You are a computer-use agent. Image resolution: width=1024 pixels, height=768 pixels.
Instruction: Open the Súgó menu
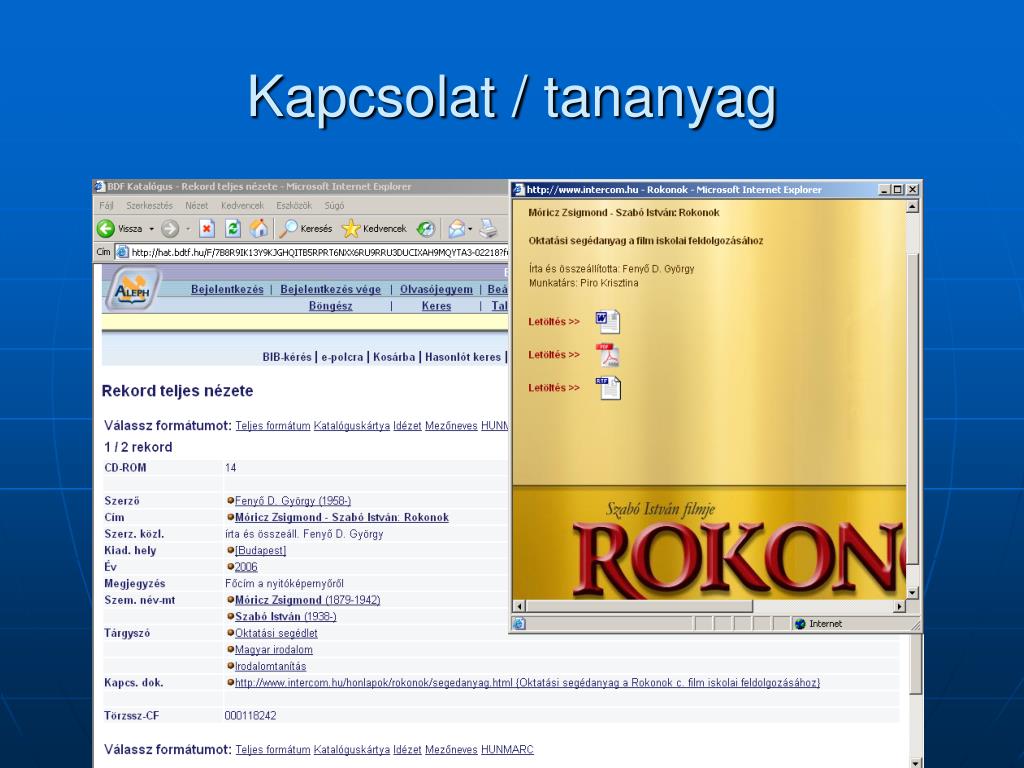tap(334, 205)
